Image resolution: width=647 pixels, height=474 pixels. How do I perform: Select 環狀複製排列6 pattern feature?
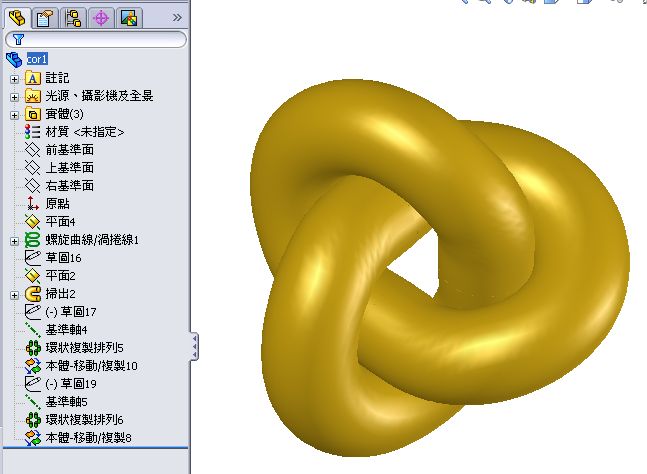click(x=85, y=420)
